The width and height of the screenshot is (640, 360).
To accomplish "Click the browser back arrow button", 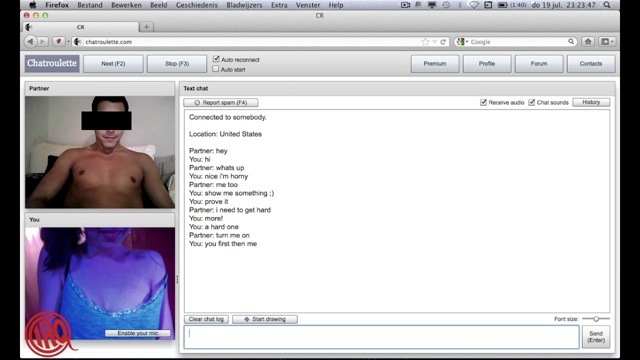I will click(30, 42).
